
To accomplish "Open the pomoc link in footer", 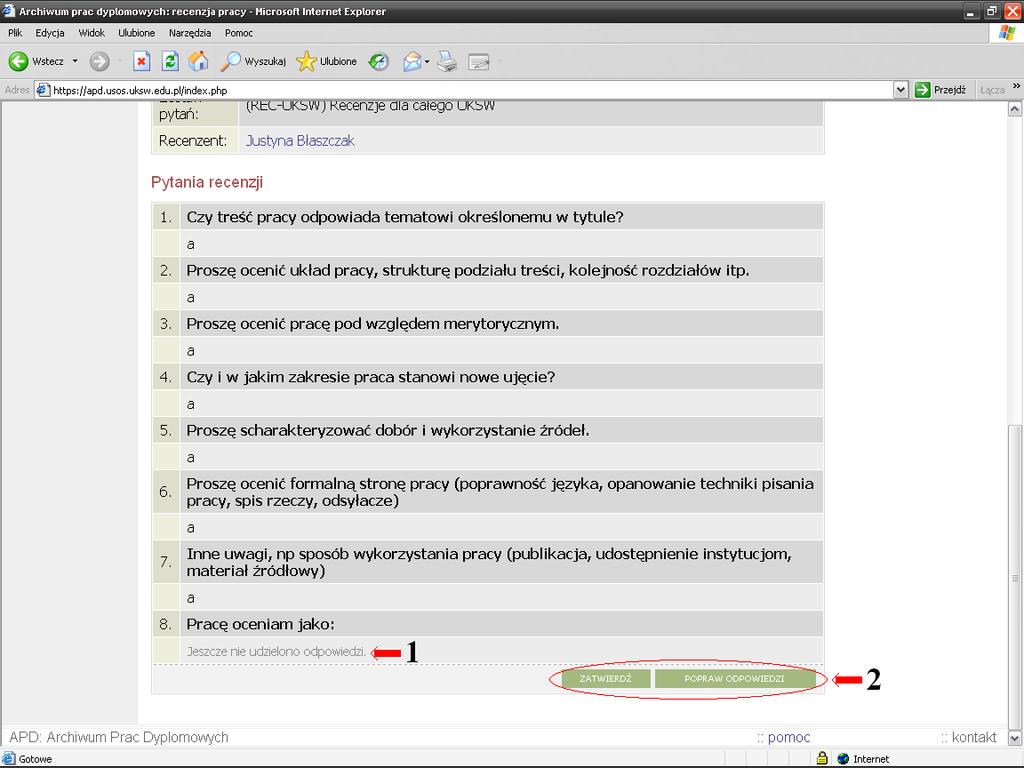I will pyautogui.click(x=789, y=737).
